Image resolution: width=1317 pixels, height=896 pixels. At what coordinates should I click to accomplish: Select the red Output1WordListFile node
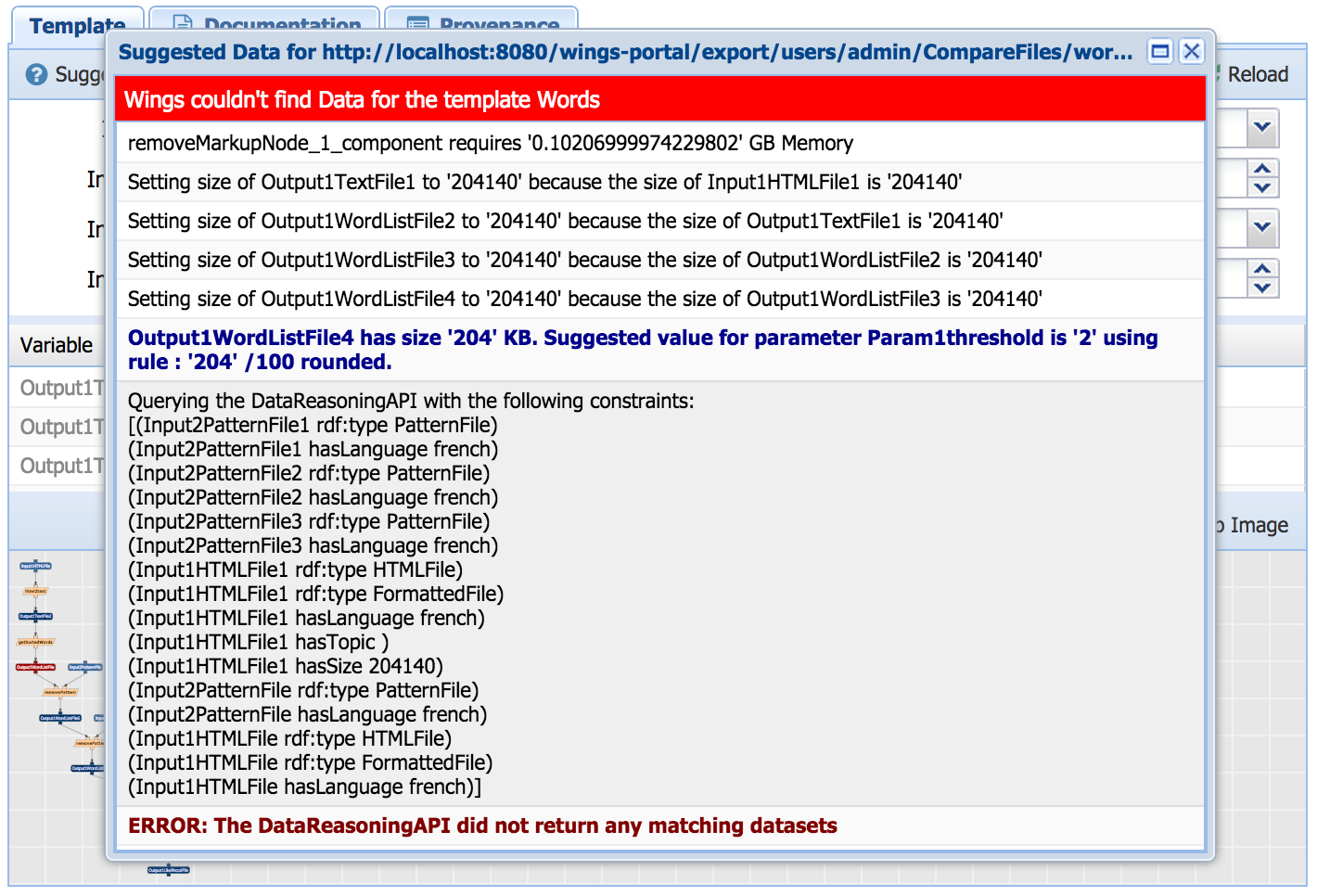tap(35, 667)
